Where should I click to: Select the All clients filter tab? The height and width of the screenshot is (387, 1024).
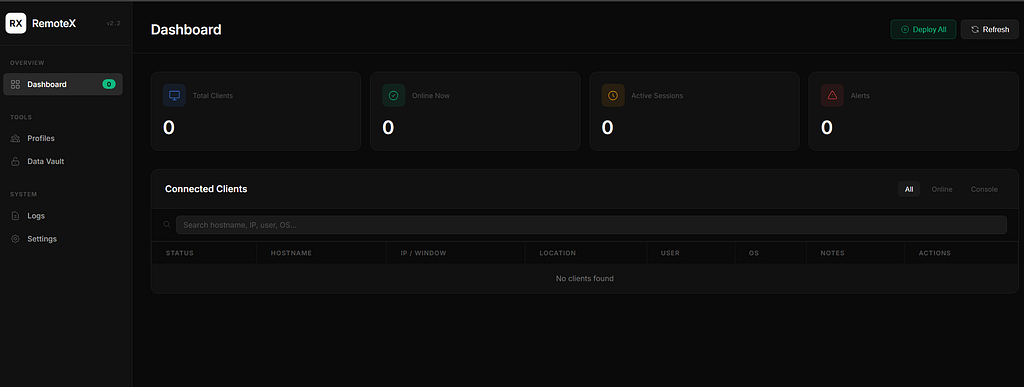pyautogui.click(x=909, y=189)
